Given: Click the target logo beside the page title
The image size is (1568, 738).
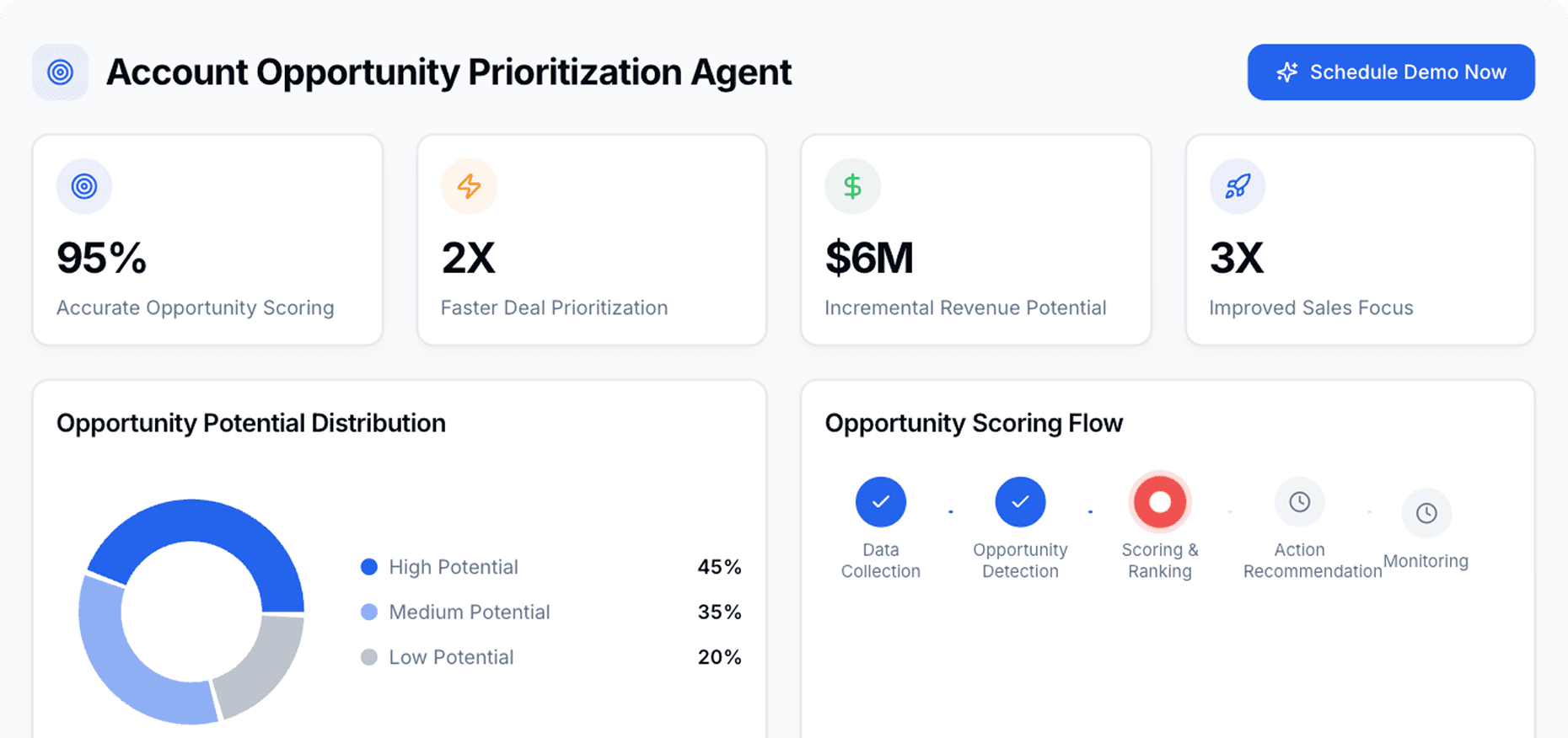Looking at the screenshot, I should (x=60, y=72).
